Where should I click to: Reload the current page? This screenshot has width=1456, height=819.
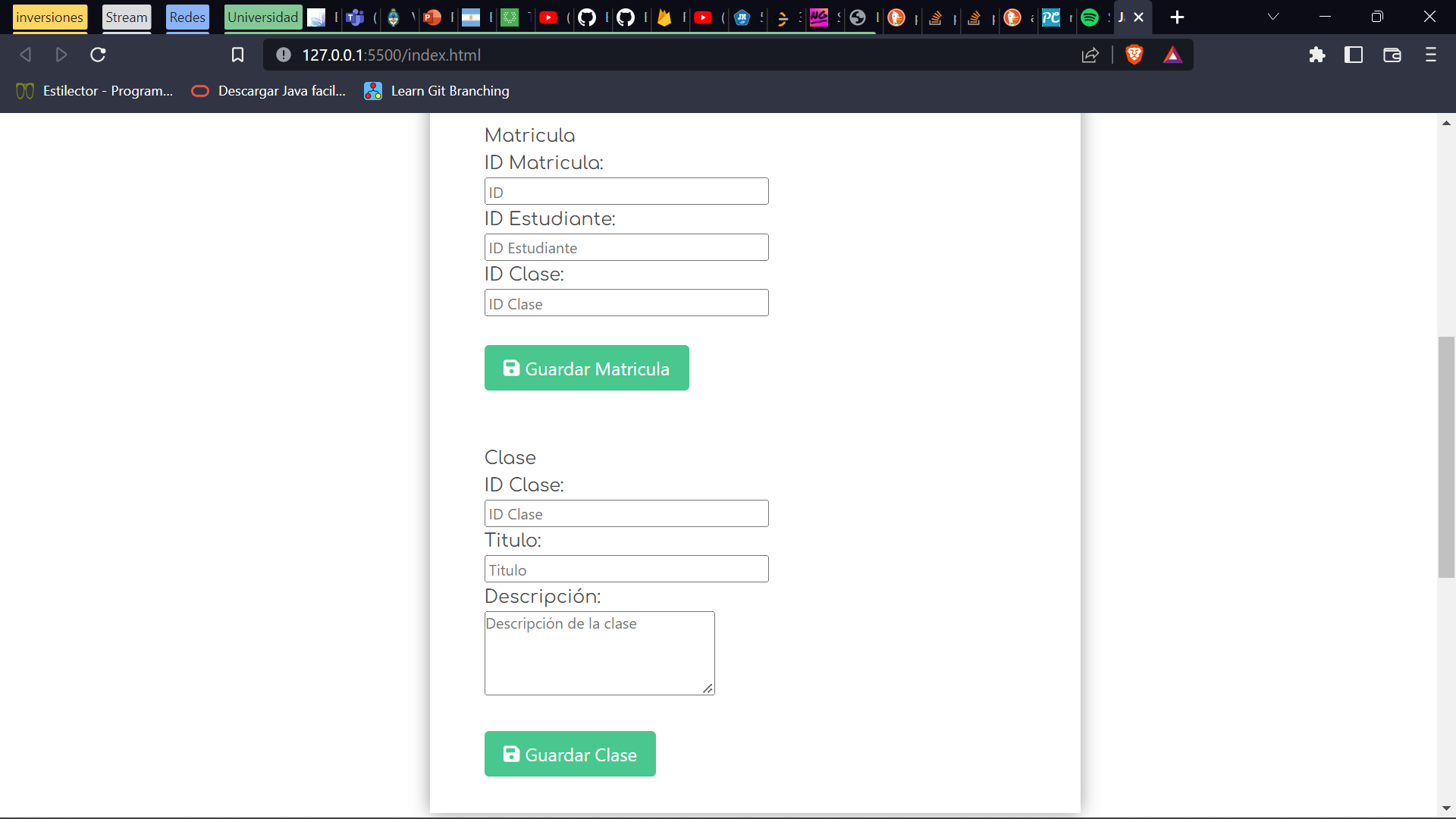click(98, 55)
